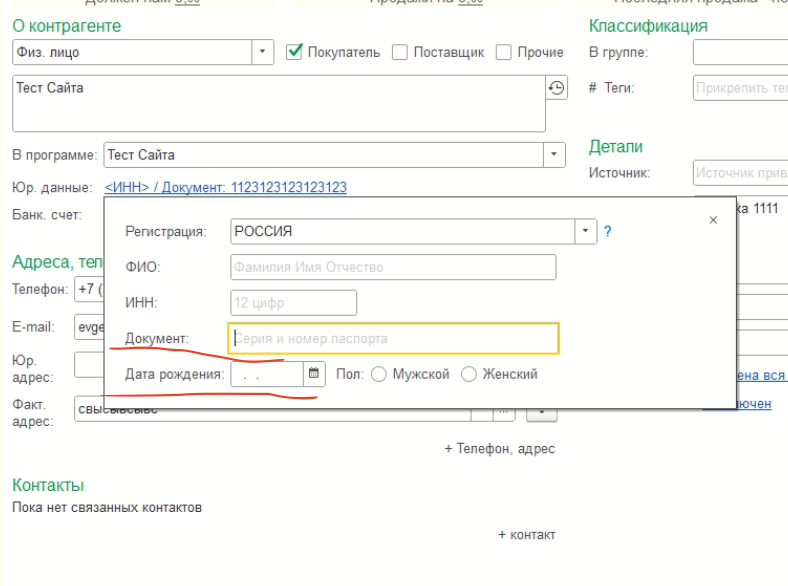The height and width of the screenshot is (586, 788).
Task: Add a new contact via + контакт
Action: coord(526,535)
